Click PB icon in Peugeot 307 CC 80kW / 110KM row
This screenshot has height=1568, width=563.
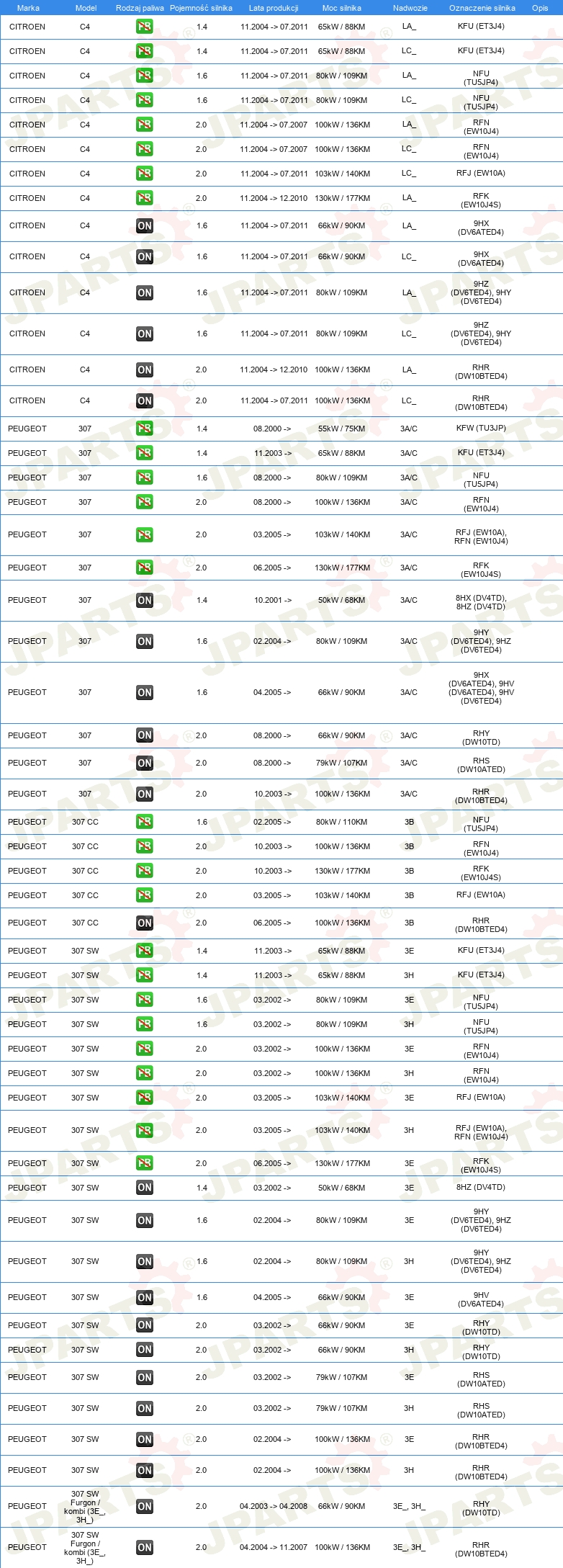[144, 822]
